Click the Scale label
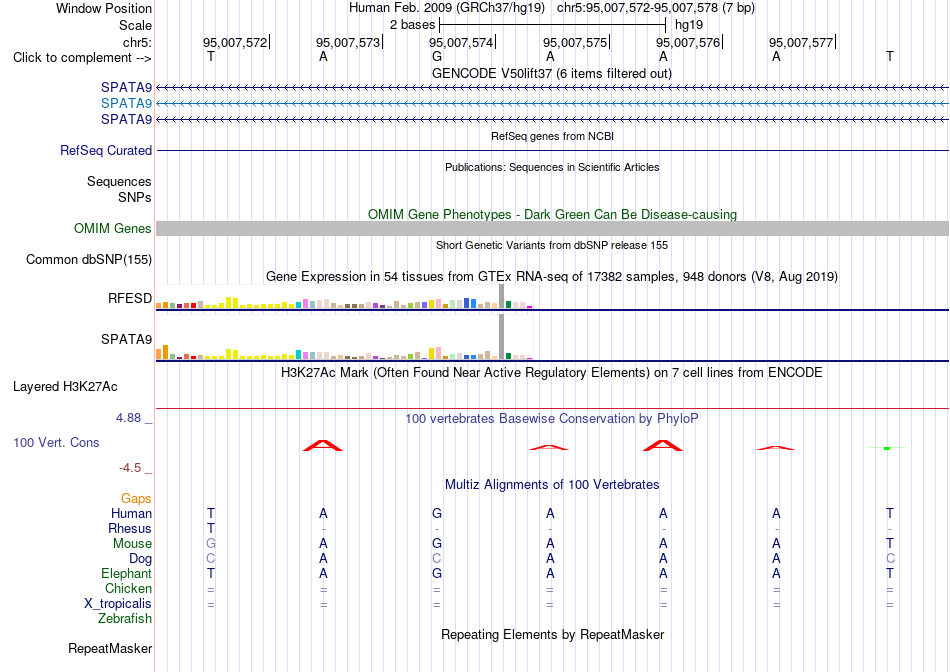950x672 pixels. tap(136, 25)
